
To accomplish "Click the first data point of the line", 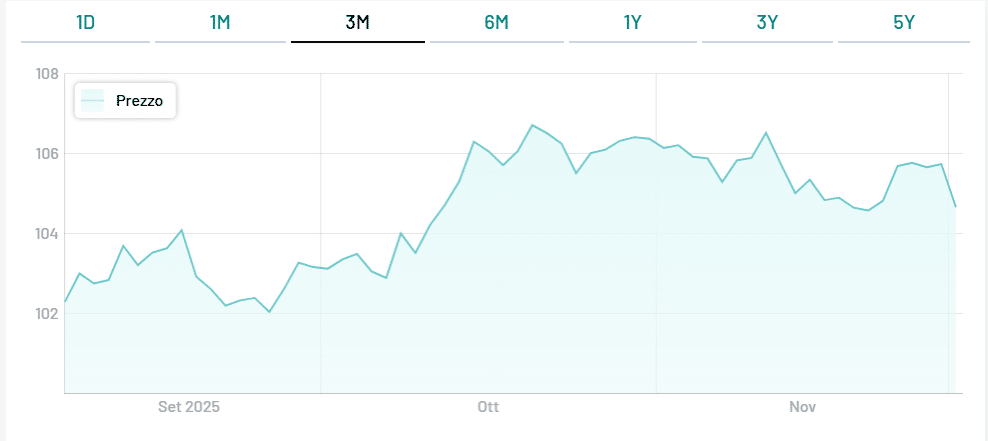I will [65, 302].
